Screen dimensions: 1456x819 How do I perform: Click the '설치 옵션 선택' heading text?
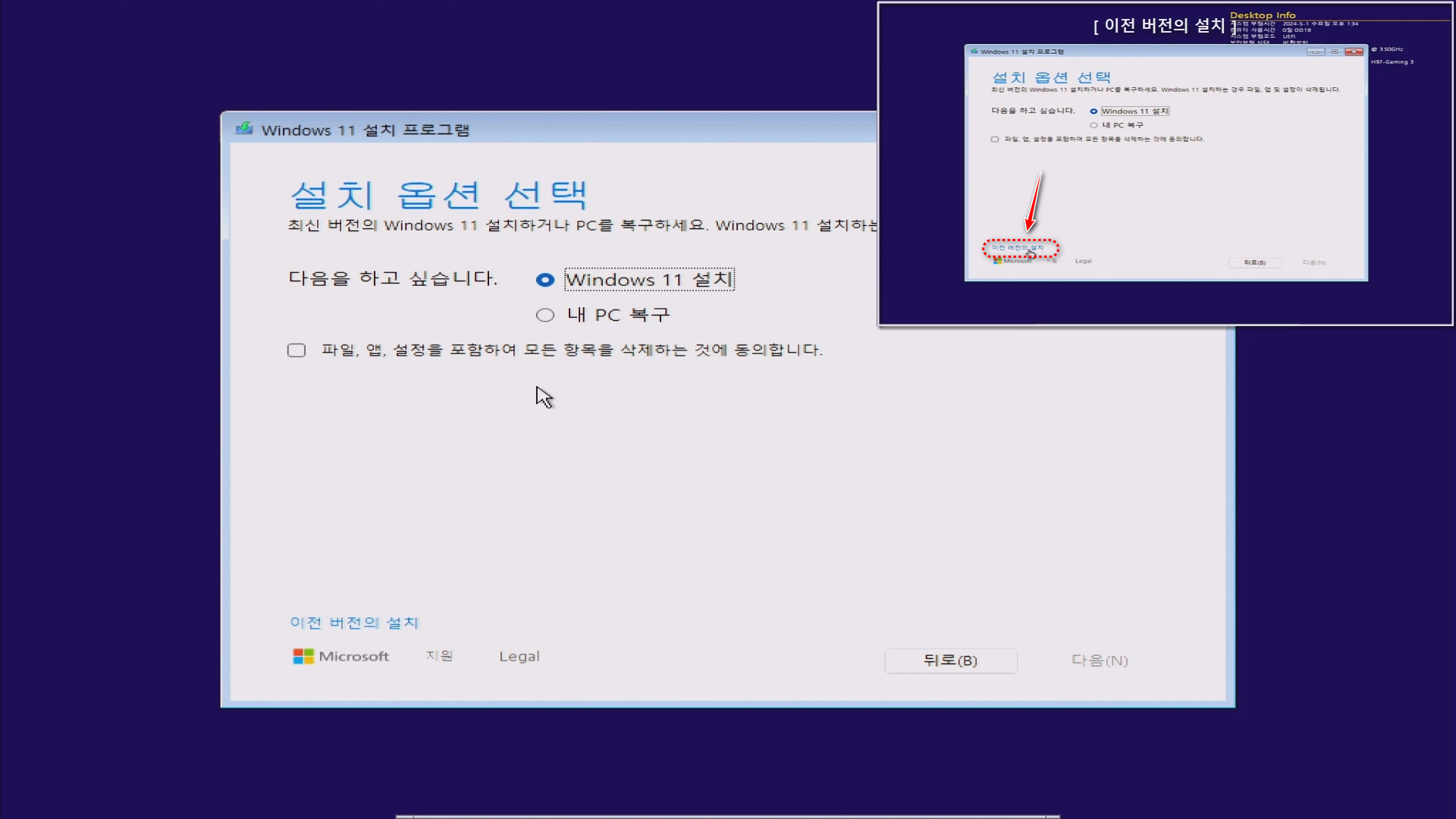[439, 196]
